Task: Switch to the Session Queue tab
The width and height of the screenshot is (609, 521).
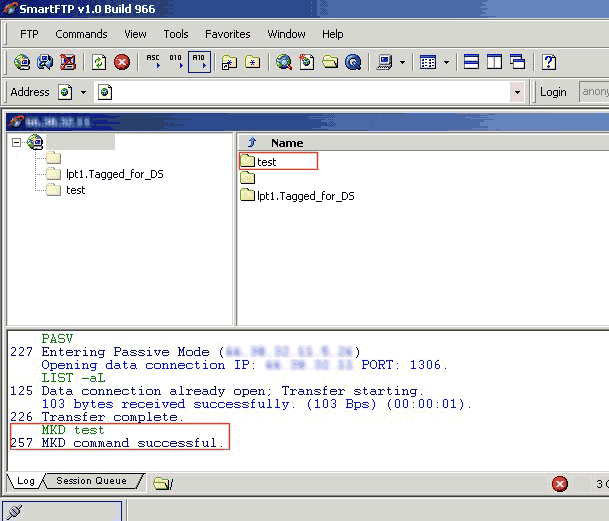Action: [x=91, y=481]
